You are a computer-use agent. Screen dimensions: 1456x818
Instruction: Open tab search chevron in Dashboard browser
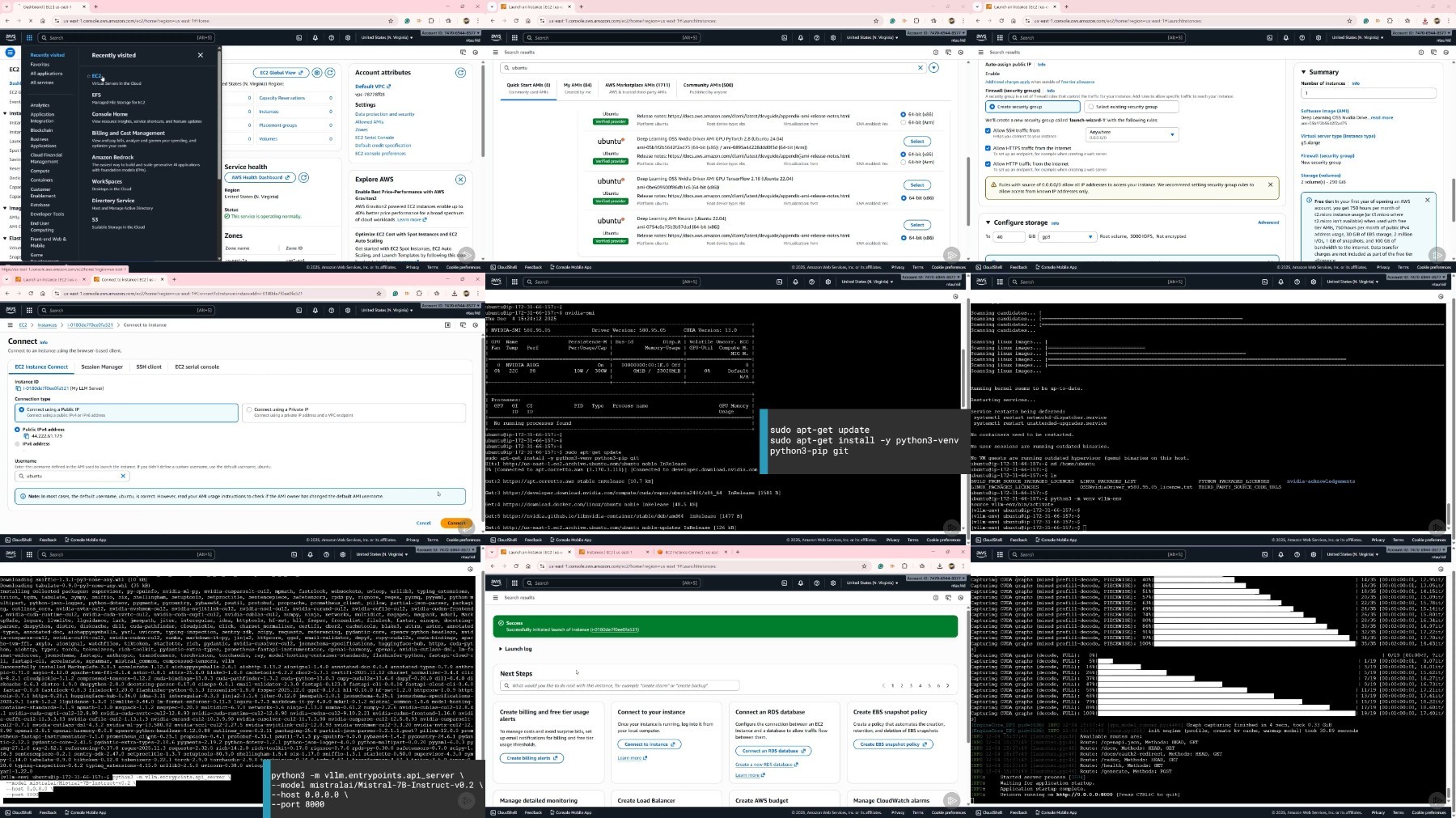click(x=7, y=6)
